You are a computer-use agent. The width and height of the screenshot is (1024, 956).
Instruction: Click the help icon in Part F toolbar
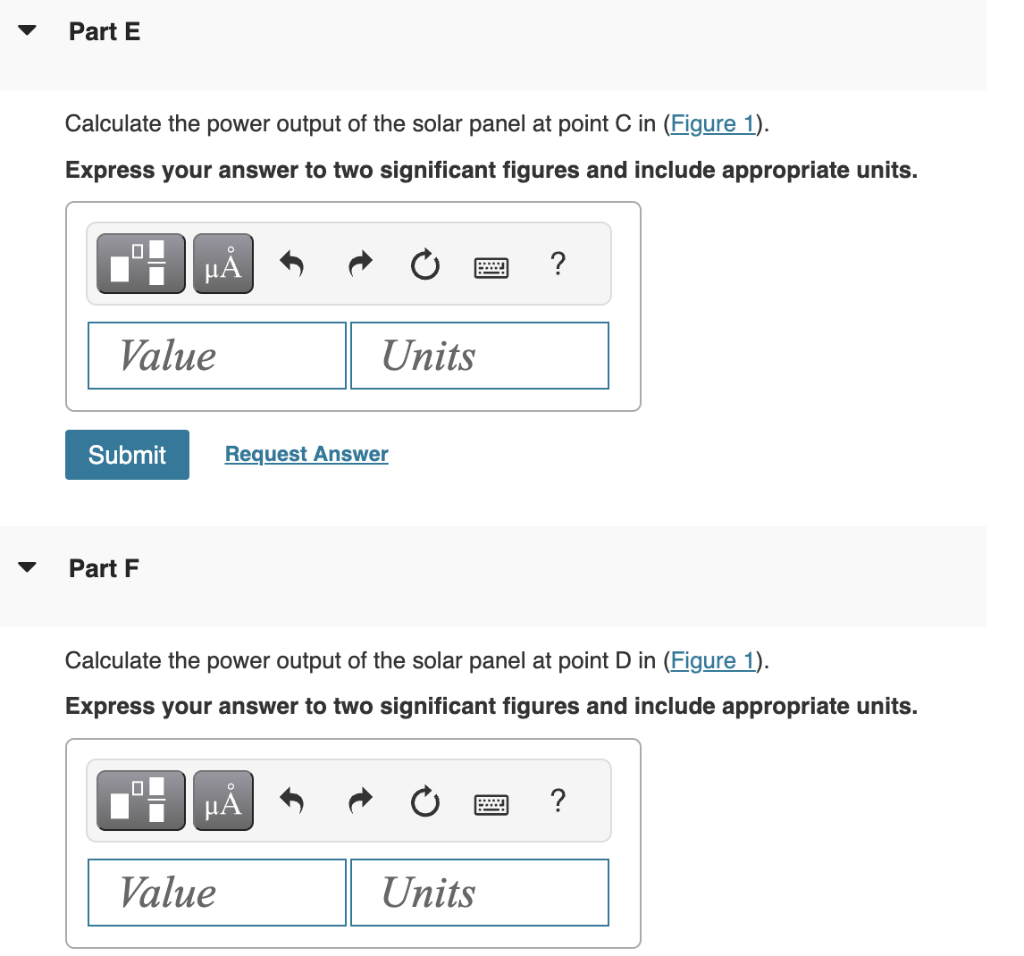point(557,801)
